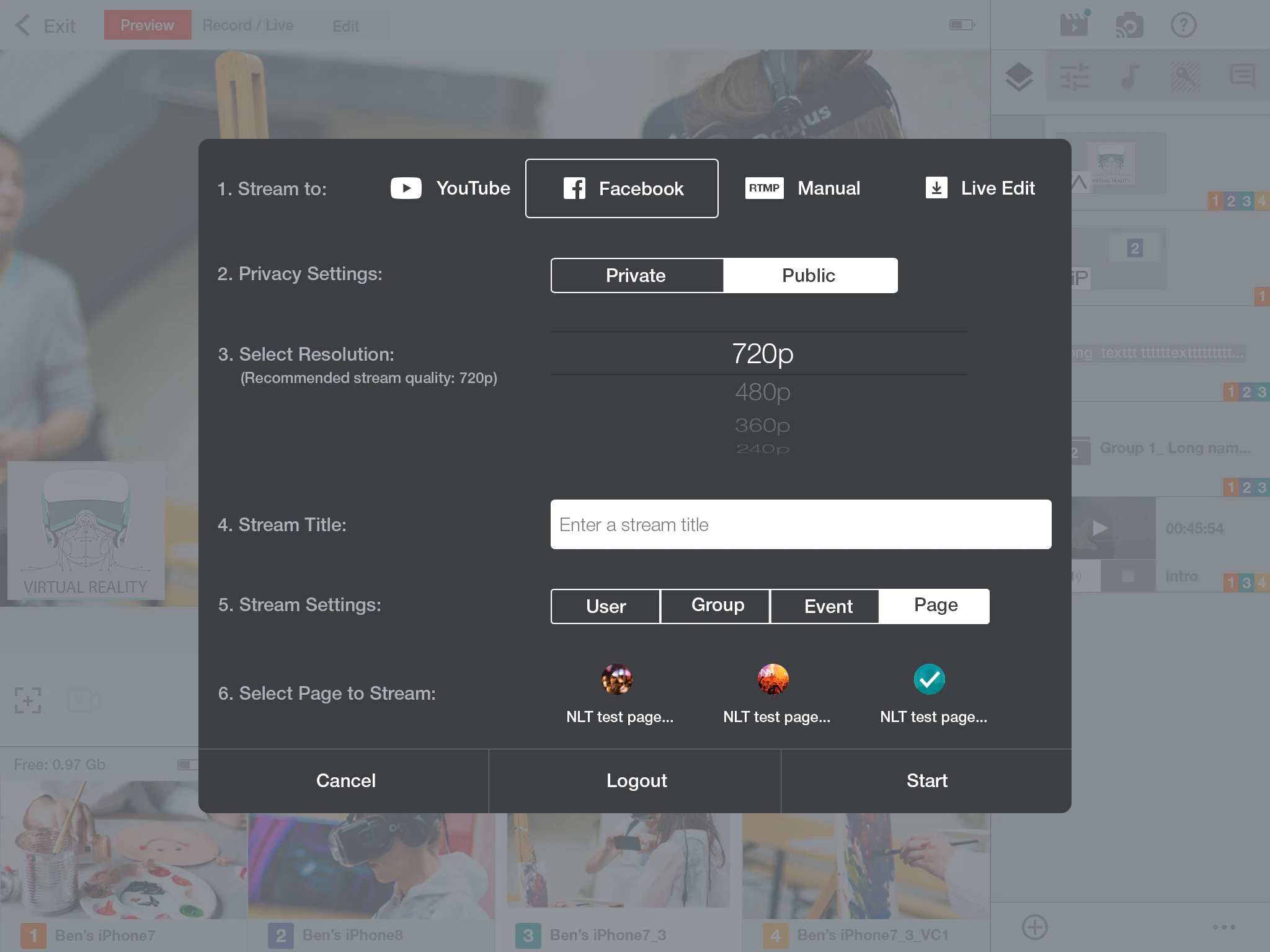The width and height of the screenshot is (1270, 952).
Task: Select the first NLT test page avatar
Action: [616, 679]
